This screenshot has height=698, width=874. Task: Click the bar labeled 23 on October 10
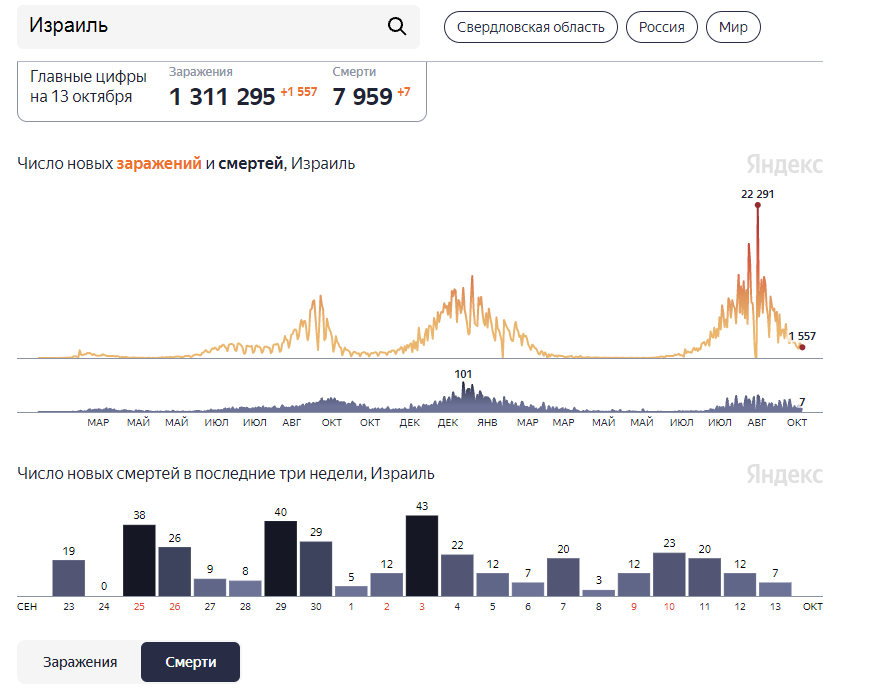[669, 575]
